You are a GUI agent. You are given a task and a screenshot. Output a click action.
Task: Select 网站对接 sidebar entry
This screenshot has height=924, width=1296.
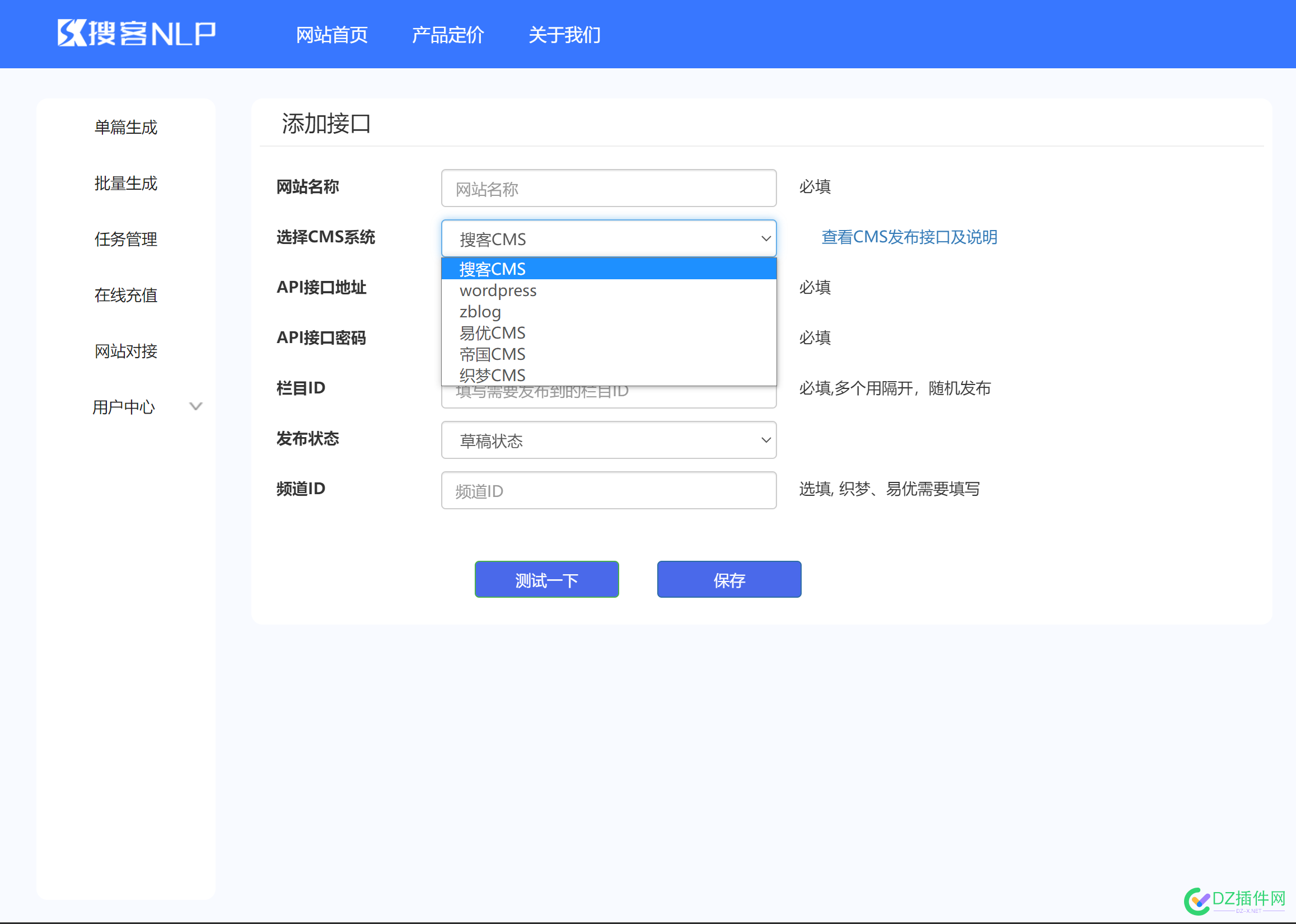[126, 351]
